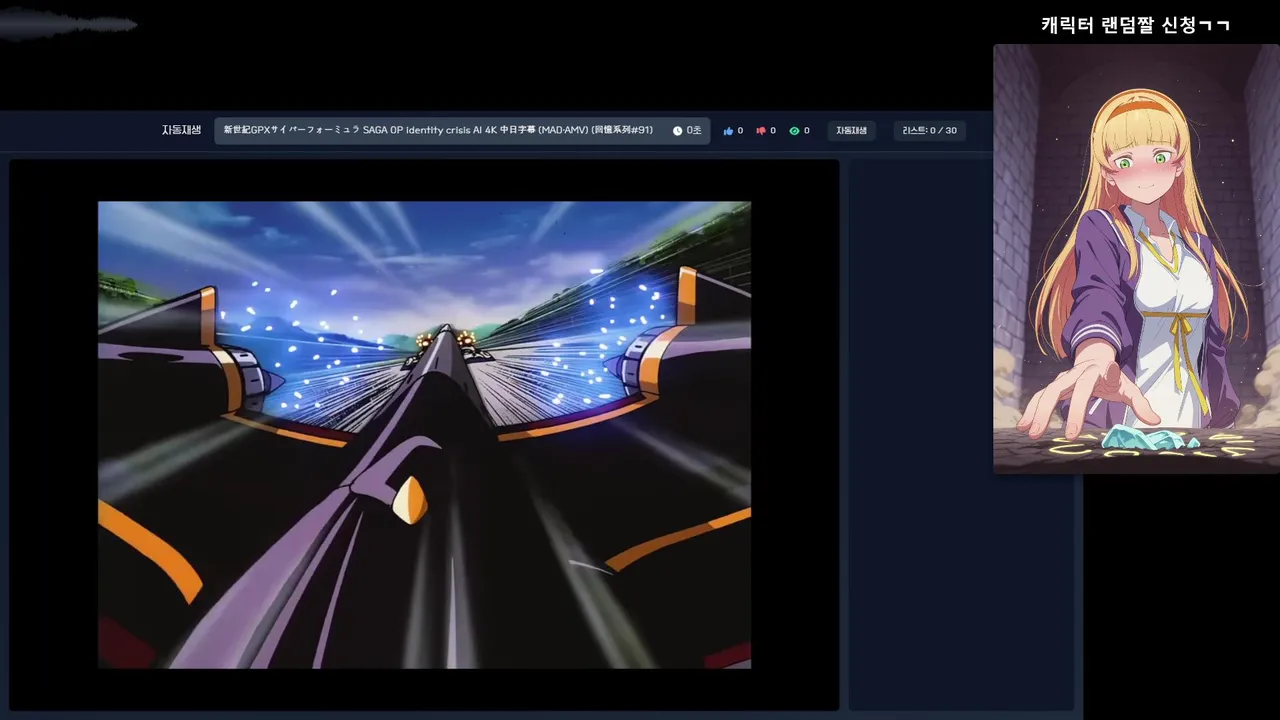1280x720 pixels.
Task: Click the 리스트: 0 / 30 button
Action: (929, 131)
